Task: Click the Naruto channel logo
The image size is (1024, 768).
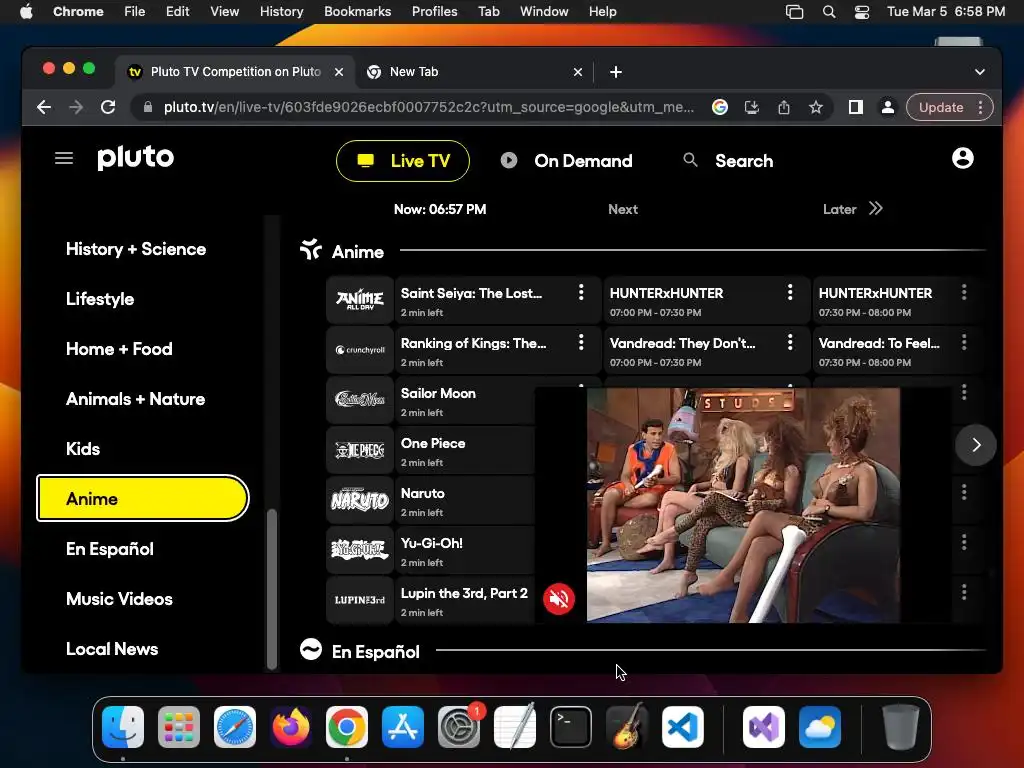Action: (x=360, y=500)
